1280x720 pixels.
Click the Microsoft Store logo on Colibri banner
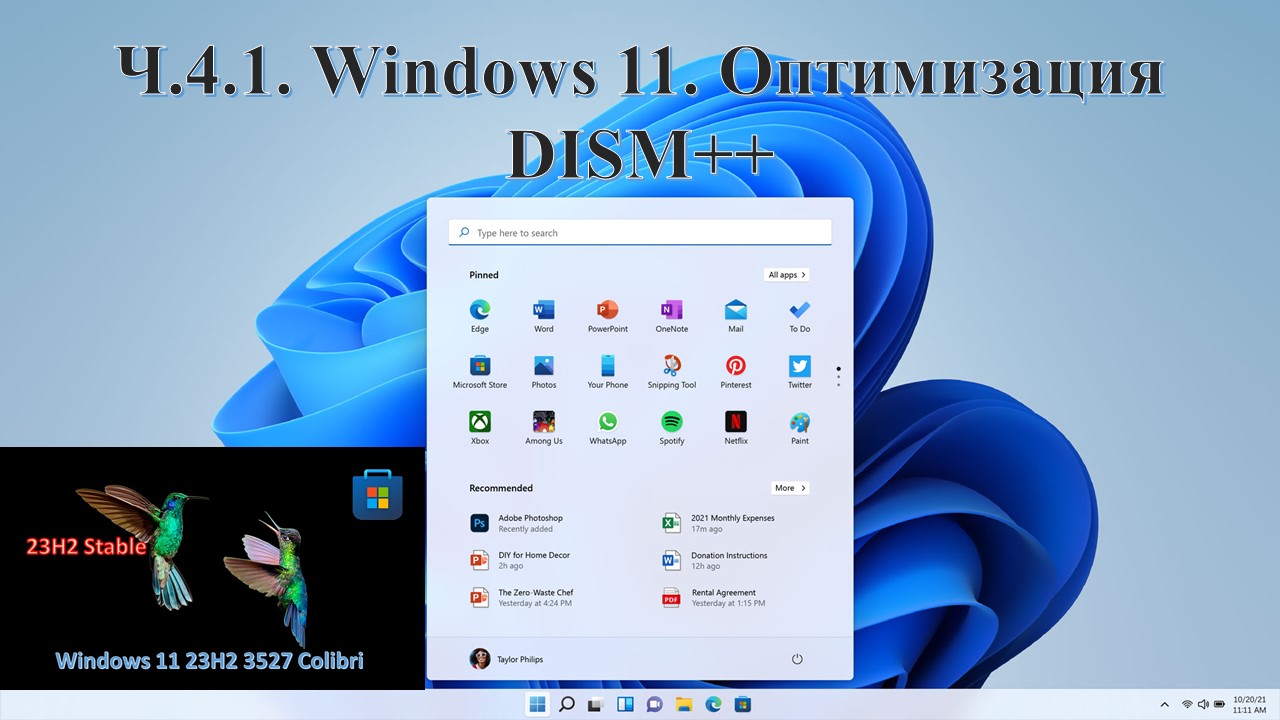[378, 497]
